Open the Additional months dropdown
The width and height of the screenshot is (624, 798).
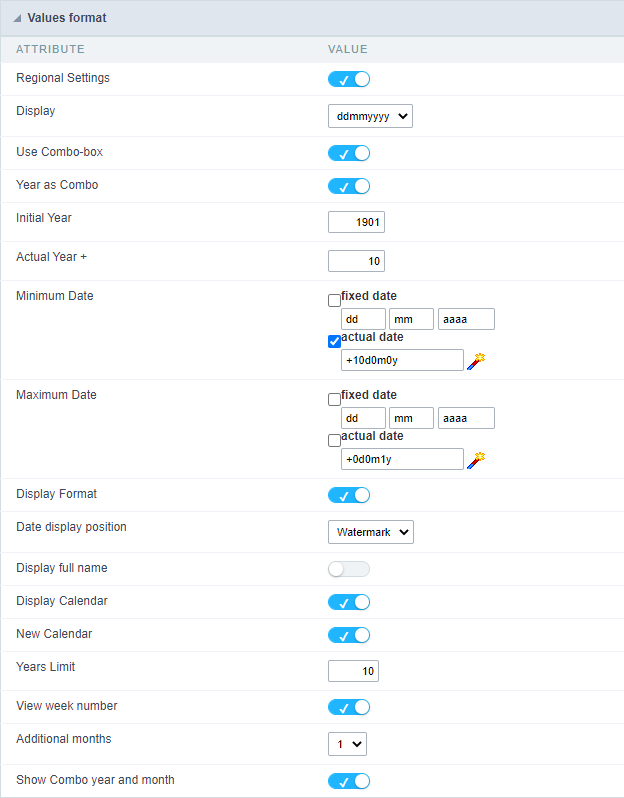click(347, 744)
